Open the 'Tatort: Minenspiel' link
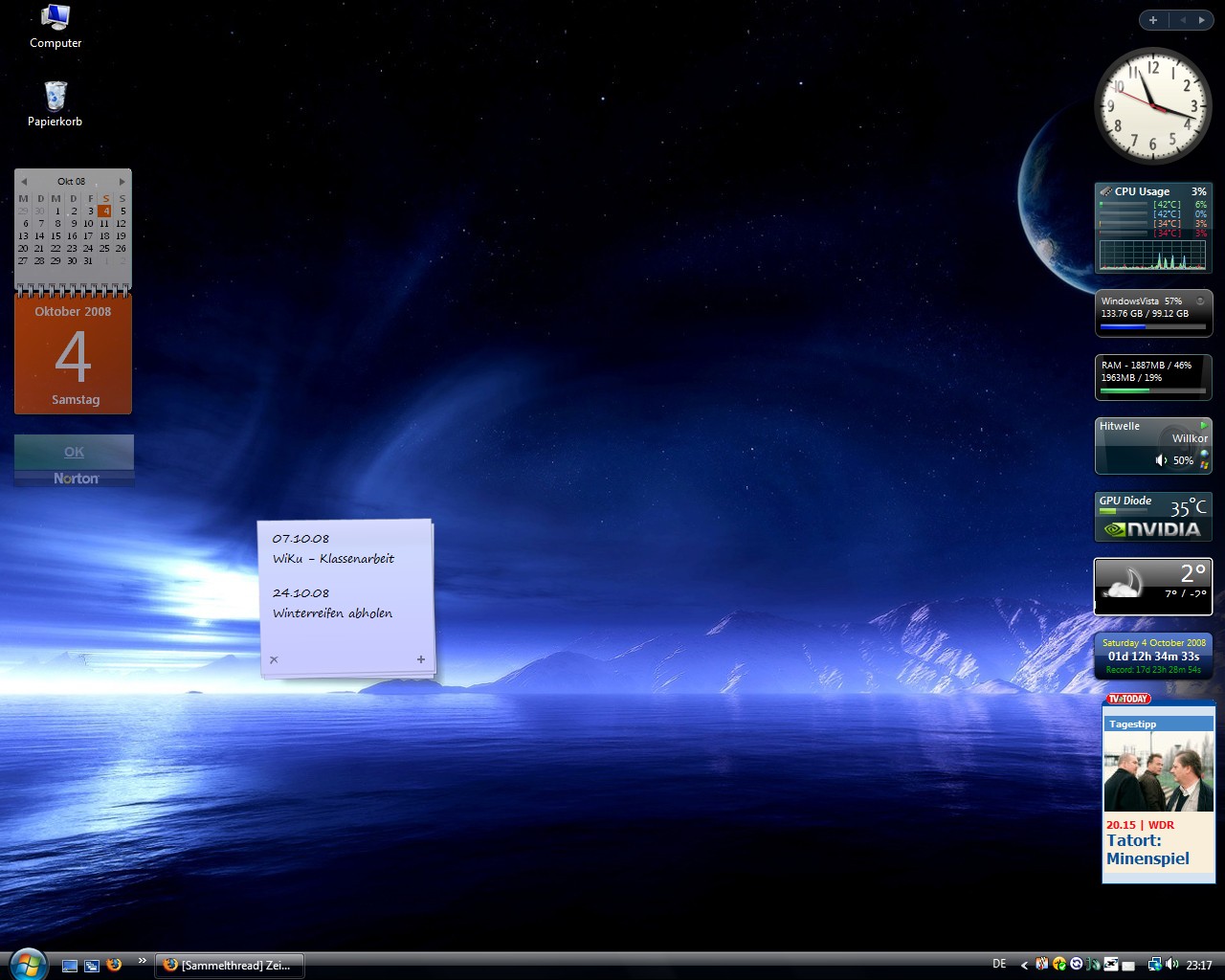 coord(1147,850)
